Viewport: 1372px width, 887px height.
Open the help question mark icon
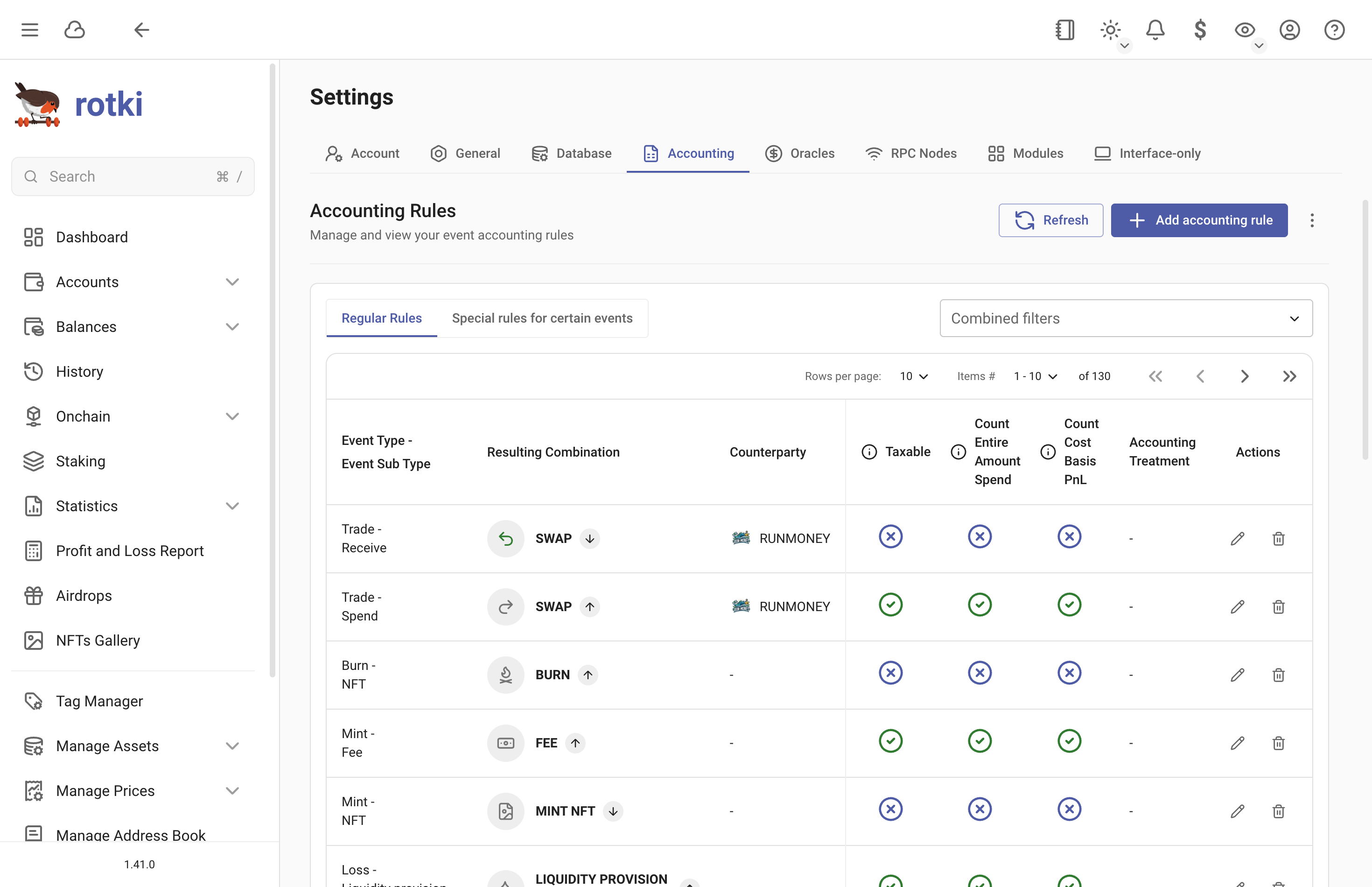(x=1335, y=30)
